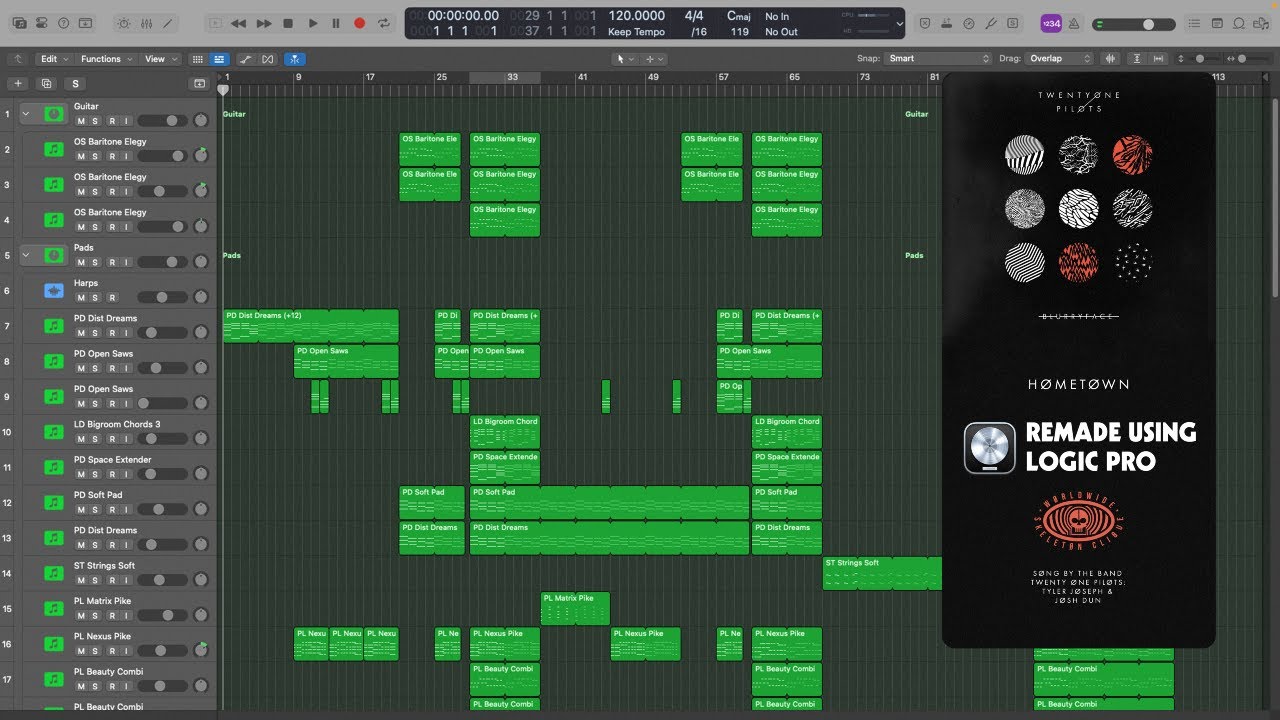Open the LCD display mode dropdown arrow
The width and height of the screenshot is (1280, 720).
click(x=899, y=23)
